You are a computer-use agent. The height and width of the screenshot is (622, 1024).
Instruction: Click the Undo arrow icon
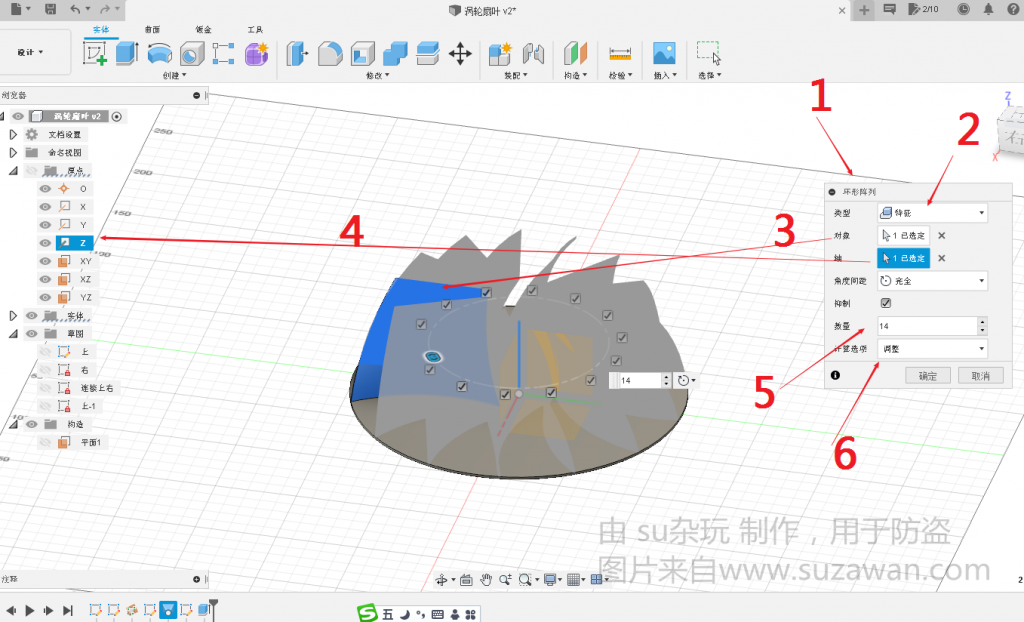[x=75, y=9]
